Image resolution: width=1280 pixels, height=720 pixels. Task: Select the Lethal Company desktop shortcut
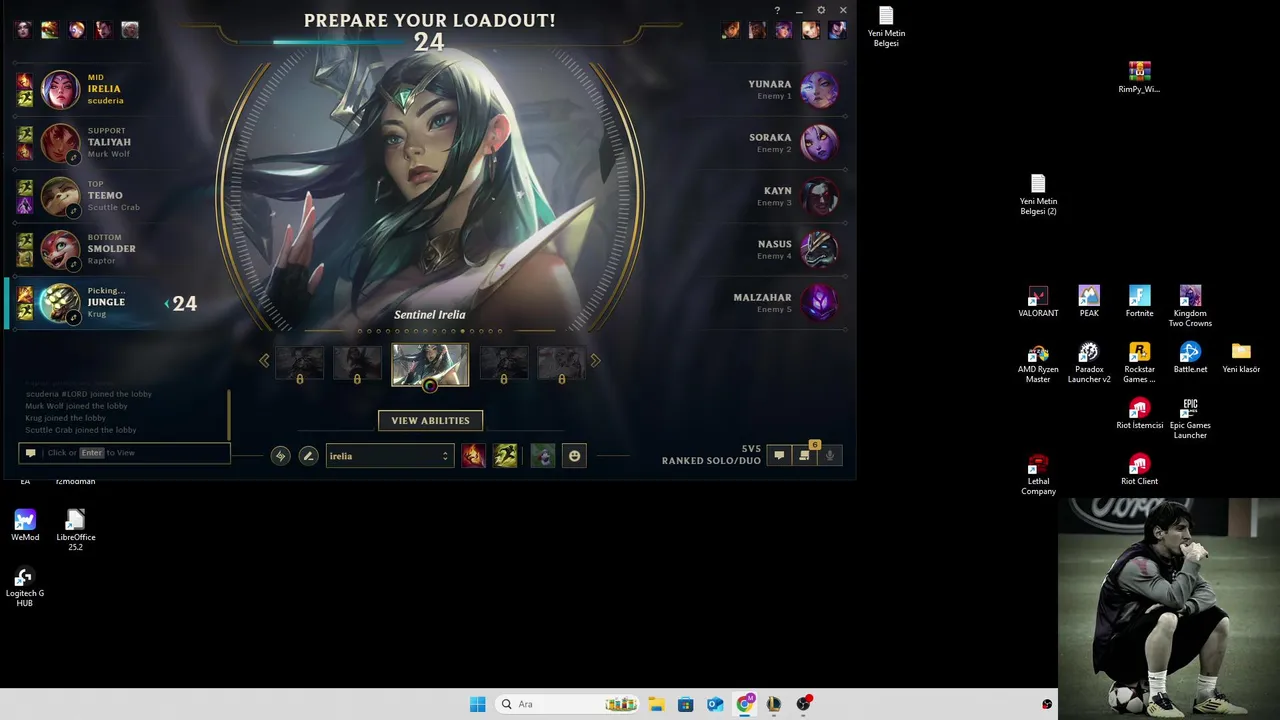click(1038, 474)
